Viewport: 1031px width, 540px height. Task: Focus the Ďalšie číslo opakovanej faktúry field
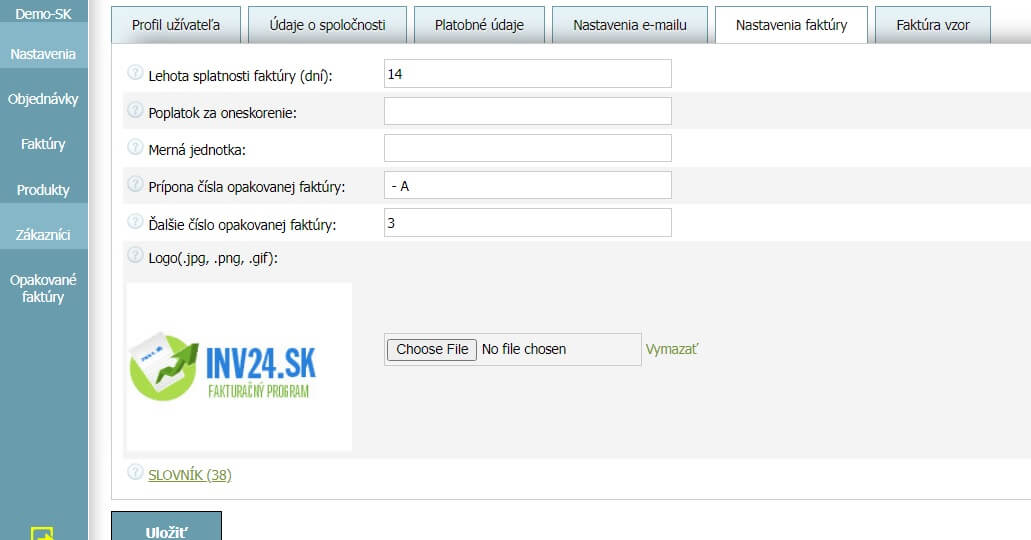[527, 223]
